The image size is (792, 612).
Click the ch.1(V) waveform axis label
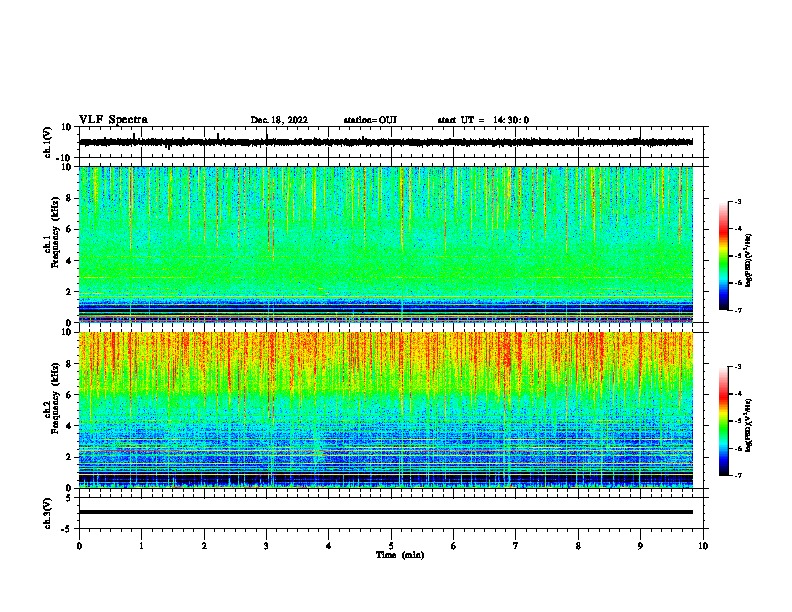click(48, 142)
